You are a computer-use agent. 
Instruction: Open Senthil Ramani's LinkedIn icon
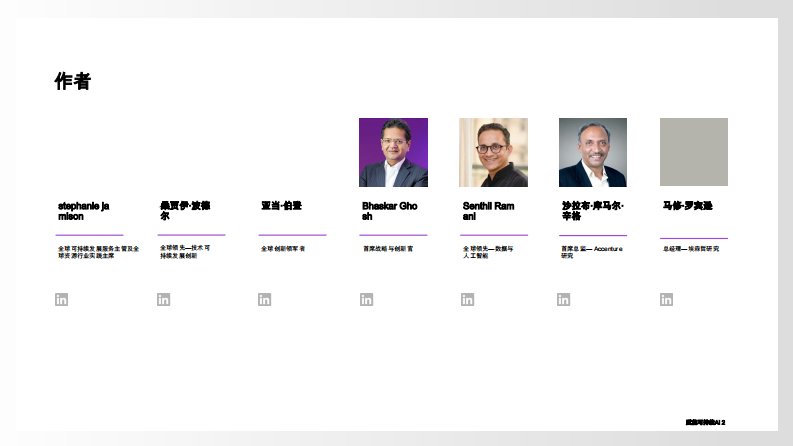tap(468, 299)
